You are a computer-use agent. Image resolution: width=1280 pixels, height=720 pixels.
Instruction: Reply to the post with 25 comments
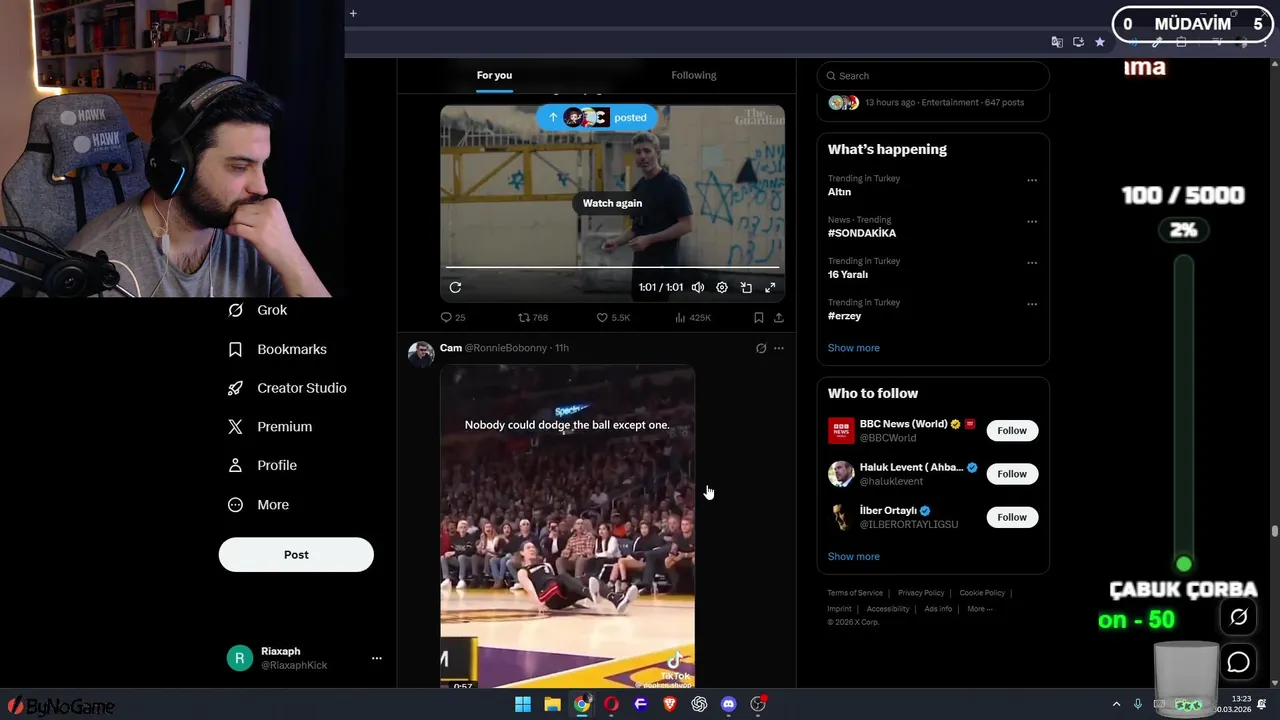453,317
